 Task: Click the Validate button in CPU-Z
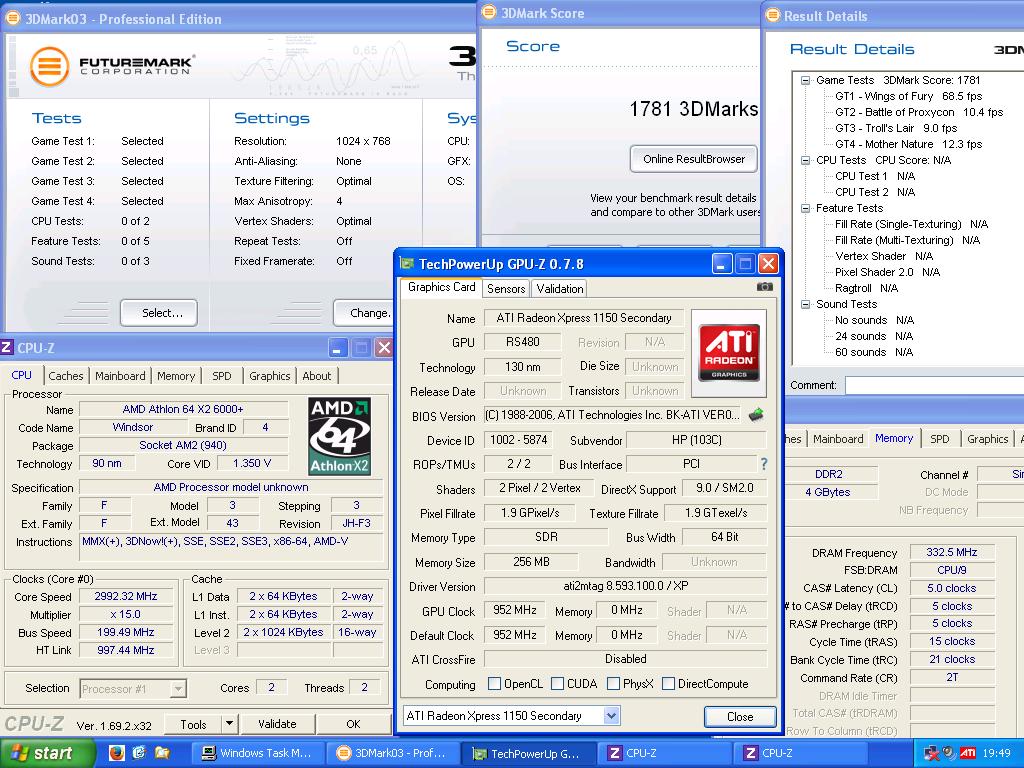pos(277,724)
